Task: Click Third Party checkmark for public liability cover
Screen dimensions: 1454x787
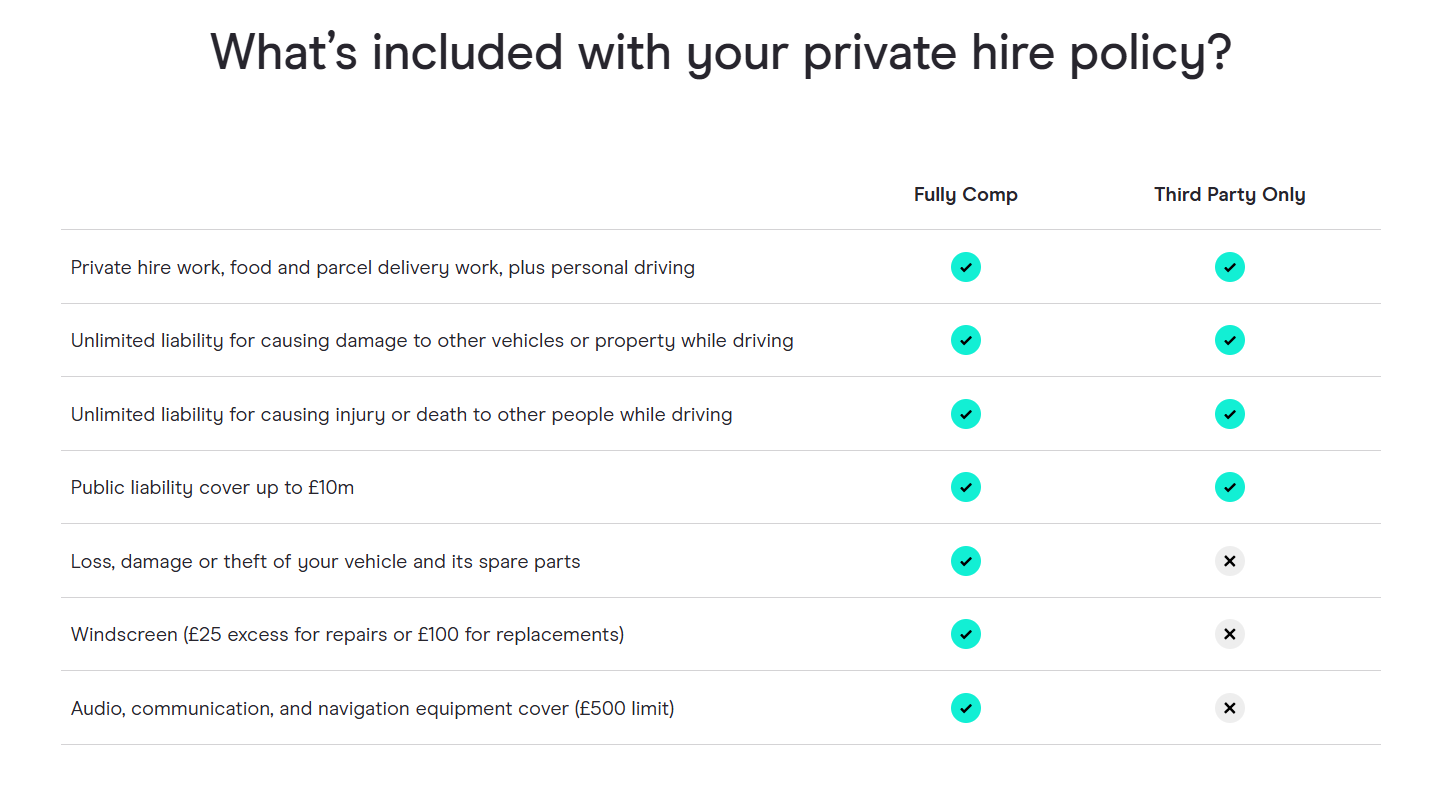Action: tap(1230, 487)
